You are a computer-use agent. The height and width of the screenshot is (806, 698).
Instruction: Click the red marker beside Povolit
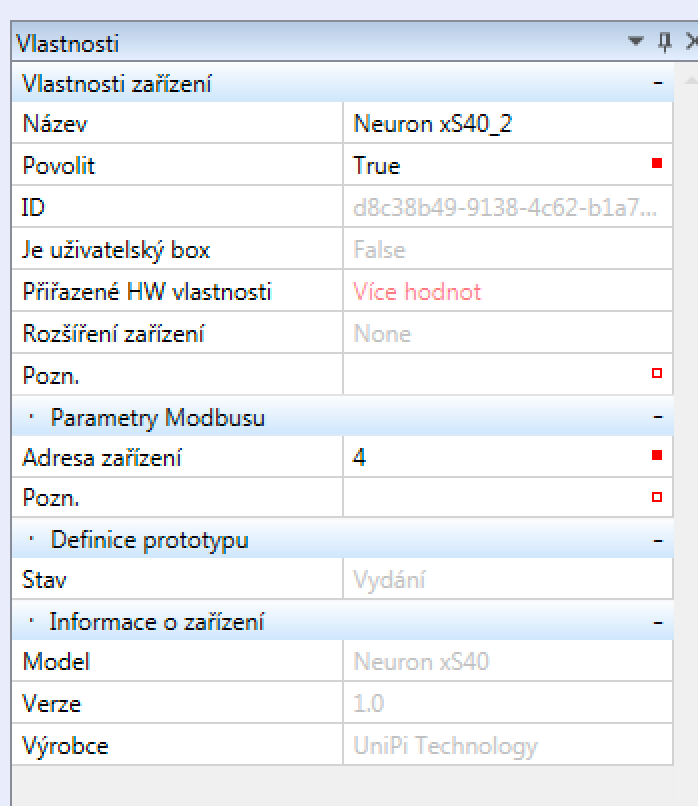[657, 164]
